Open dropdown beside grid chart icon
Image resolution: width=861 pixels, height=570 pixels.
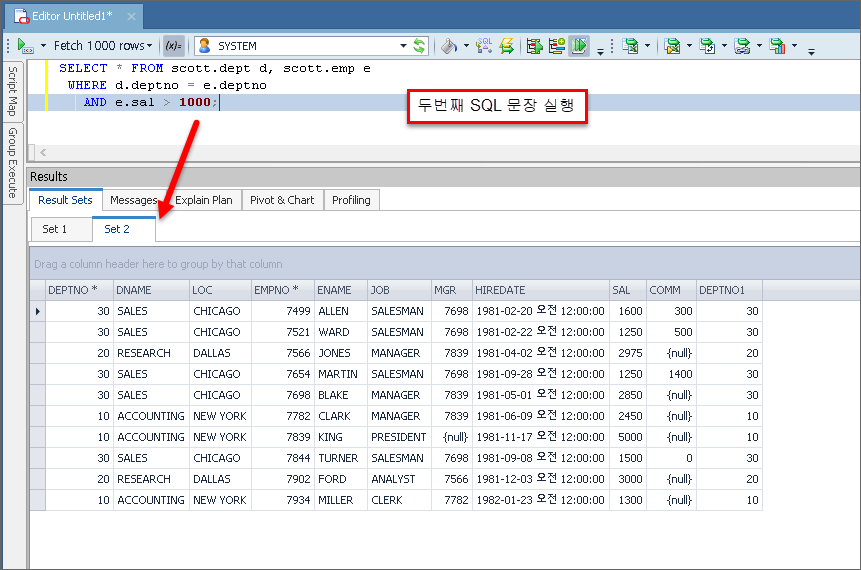click(x=795, y=46)
